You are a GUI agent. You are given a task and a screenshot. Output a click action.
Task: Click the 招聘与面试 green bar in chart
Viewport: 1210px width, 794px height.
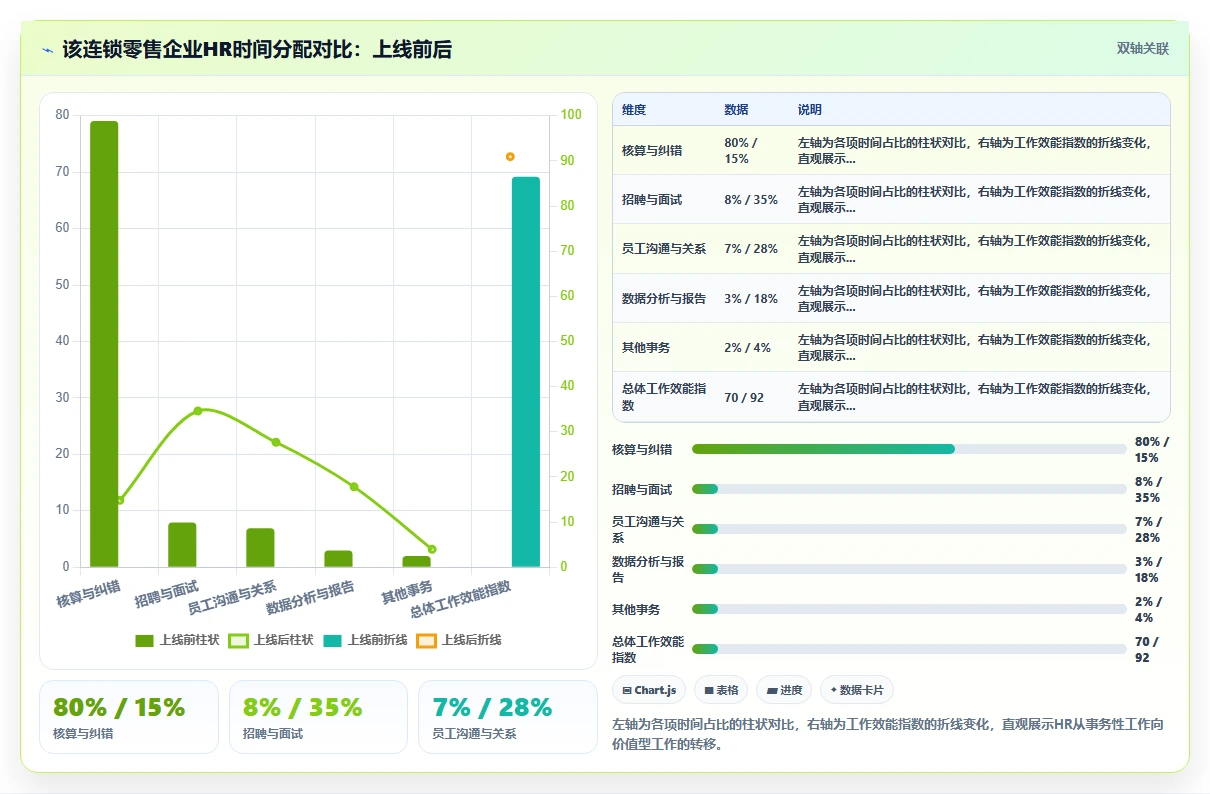pos(182,545)
